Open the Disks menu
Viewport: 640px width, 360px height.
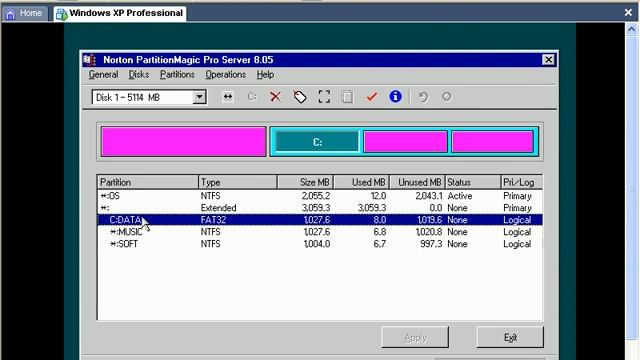[x=139, y=75]
